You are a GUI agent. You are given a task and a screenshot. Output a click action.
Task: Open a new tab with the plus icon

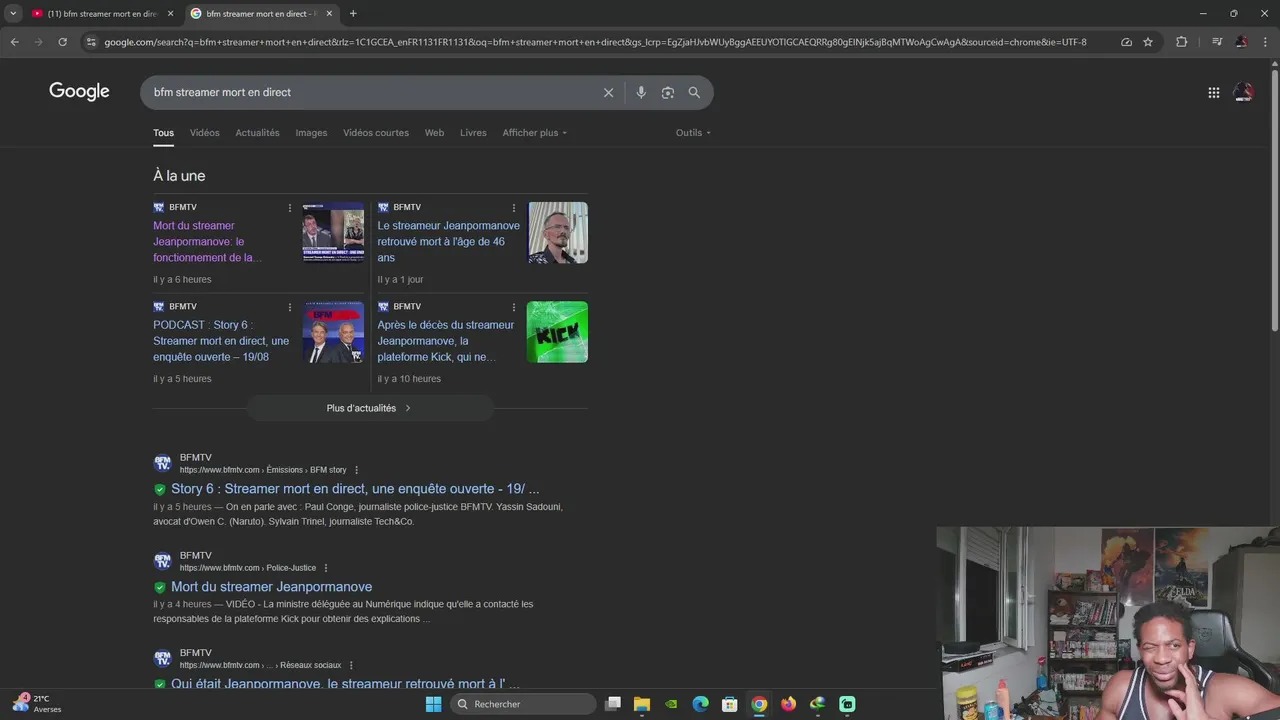point(353,13)
